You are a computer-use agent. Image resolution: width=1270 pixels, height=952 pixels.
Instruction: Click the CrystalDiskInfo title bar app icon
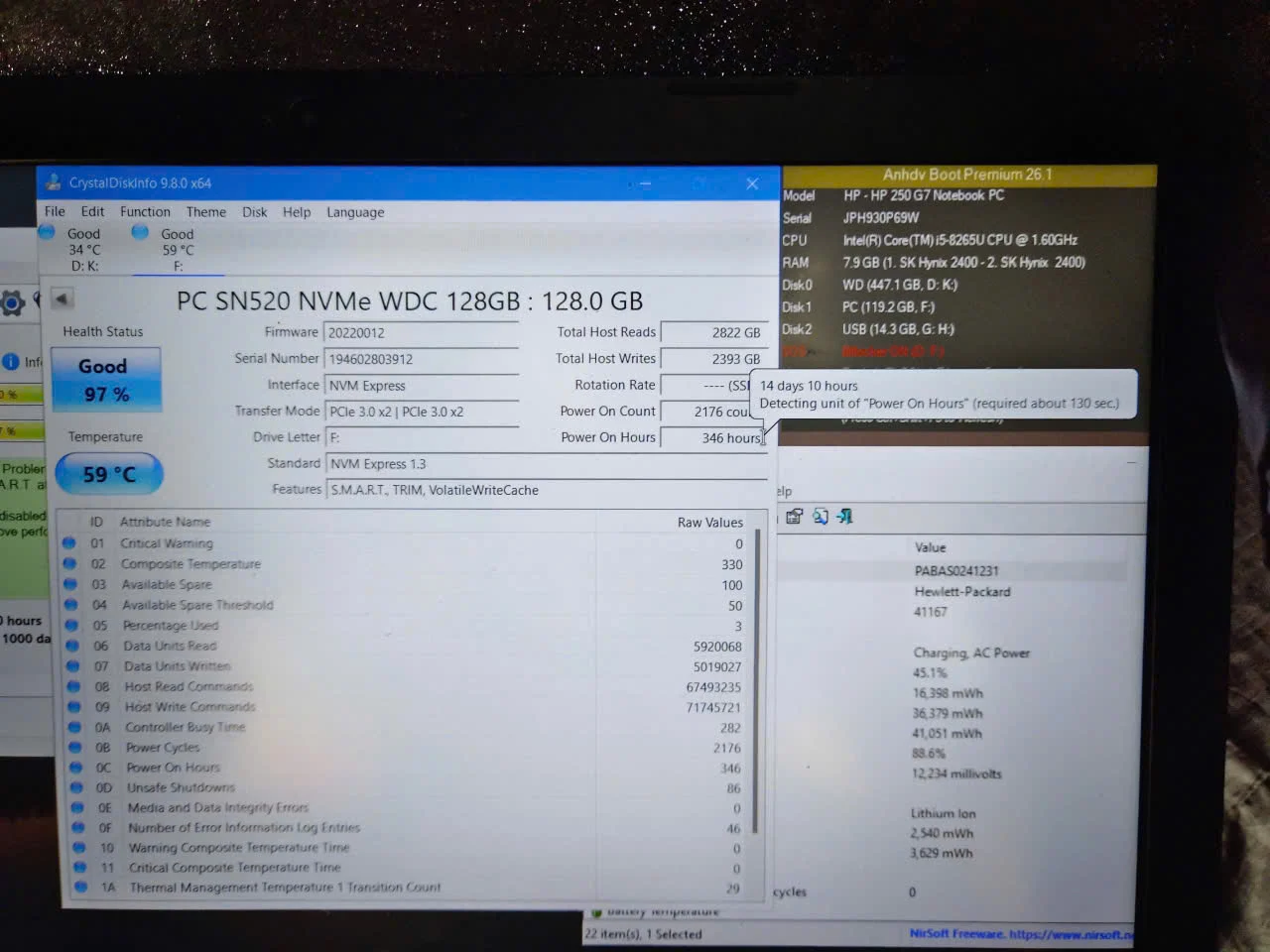pos(54,182)
